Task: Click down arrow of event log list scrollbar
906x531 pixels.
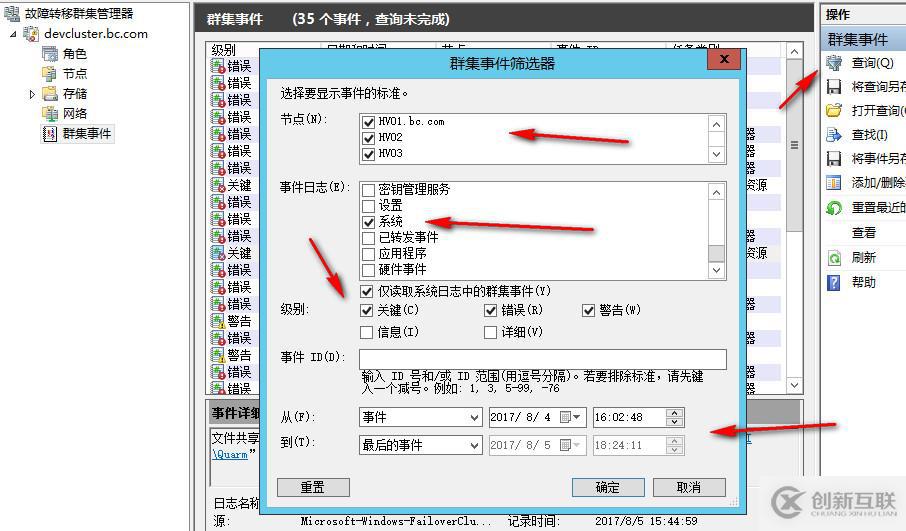Action: click(x=716, y=270)
